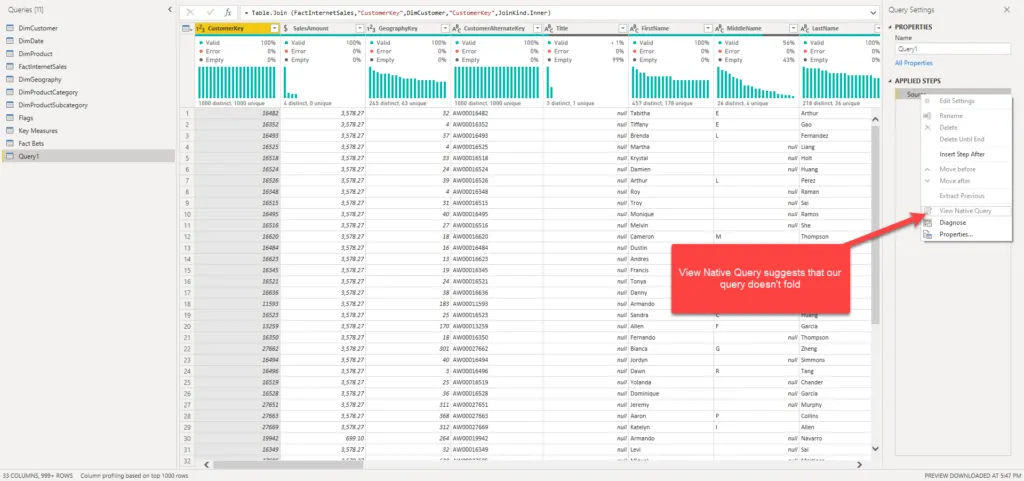The height and width of the screenshot is (481, 1024).
Task: Open FirstName column filter dropdown
Action: tap(709, 29)
